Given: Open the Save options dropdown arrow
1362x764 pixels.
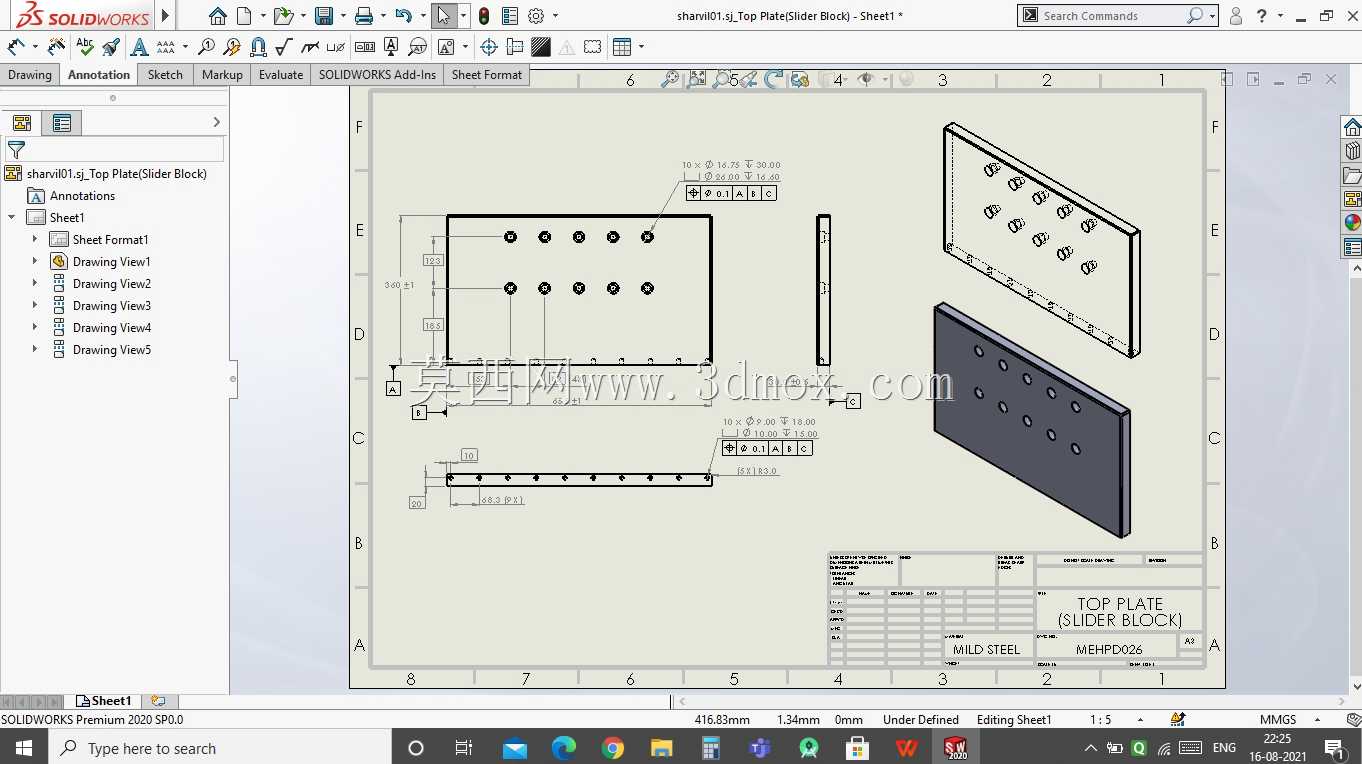Looking at the screenshot, I should tap(342, 16).
